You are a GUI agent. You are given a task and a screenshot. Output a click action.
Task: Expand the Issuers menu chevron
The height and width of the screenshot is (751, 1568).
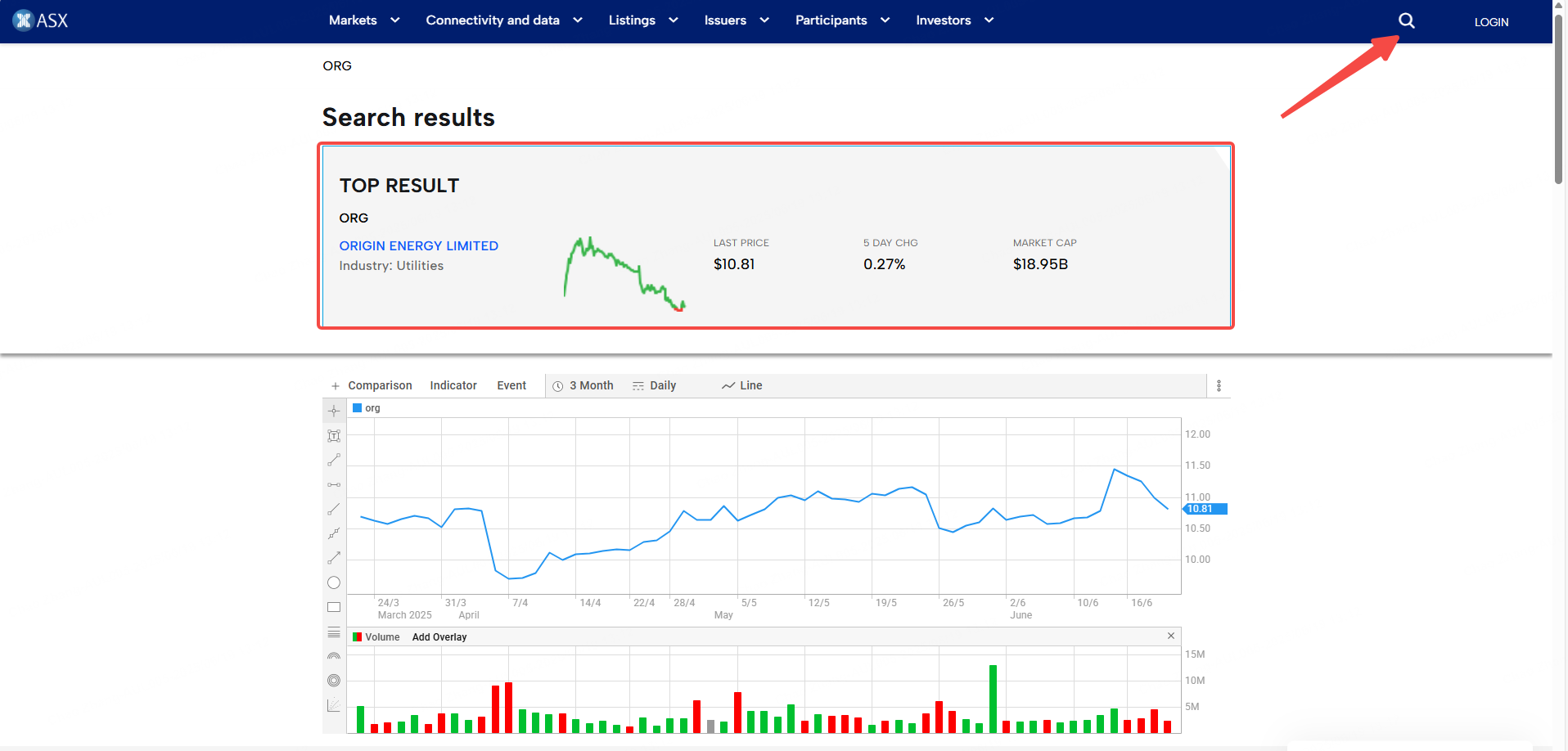(x=764, y=20)
